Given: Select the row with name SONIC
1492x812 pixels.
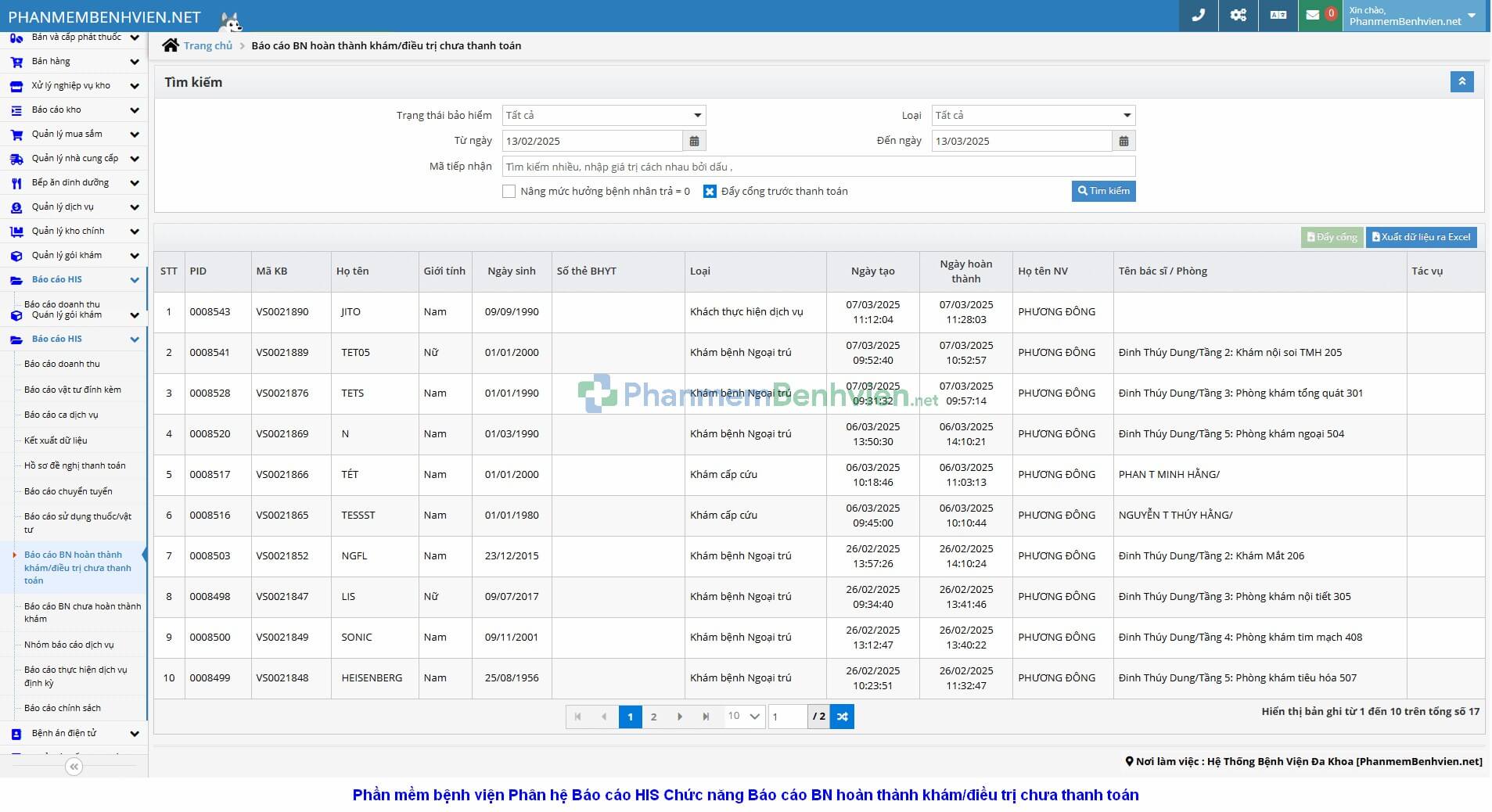Looking at the screenshot, I should tap(819, 638).
